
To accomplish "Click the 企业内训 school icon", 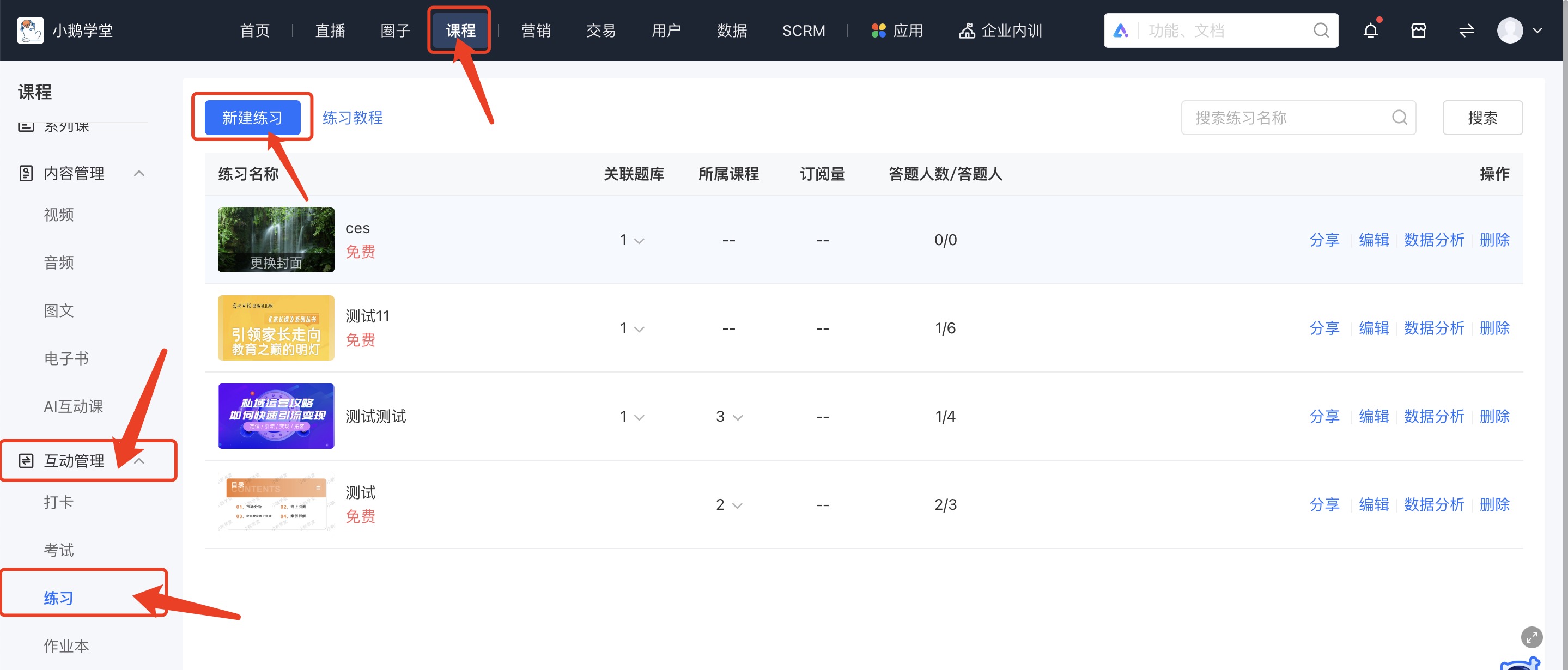I will pos(968,30).
